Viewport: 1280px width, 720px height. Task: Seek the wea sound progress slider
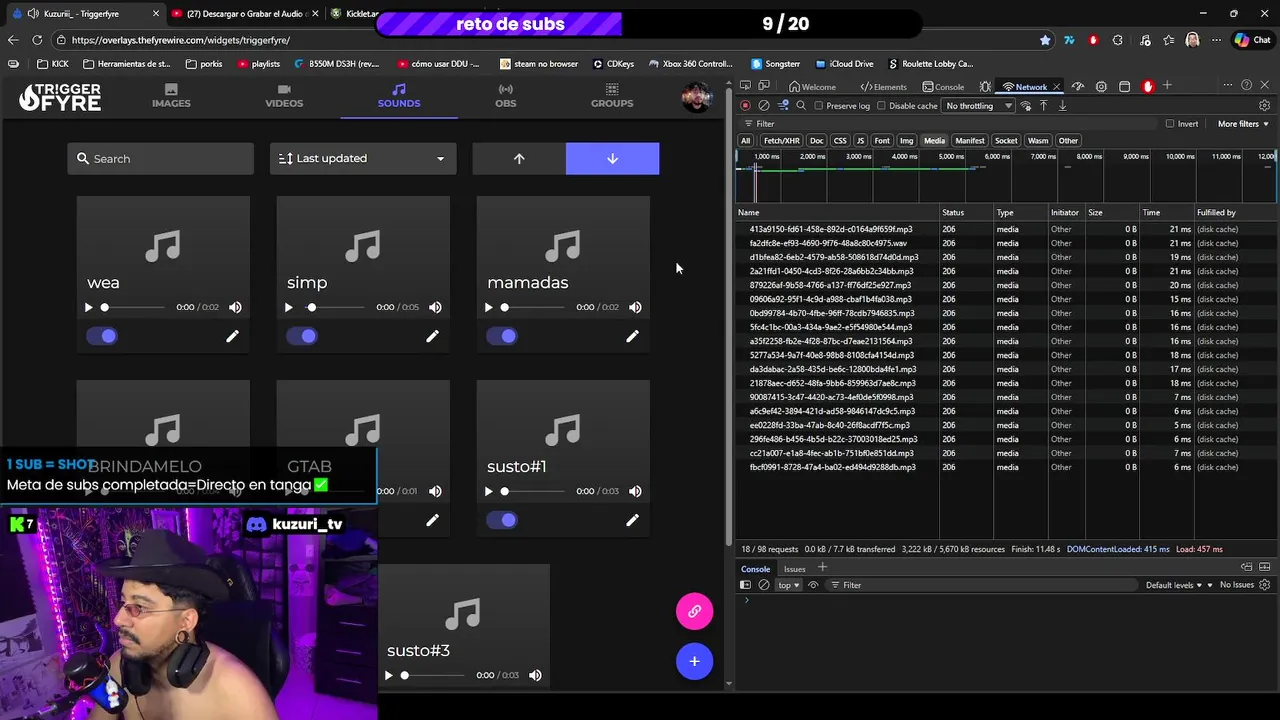pos(133,308)
